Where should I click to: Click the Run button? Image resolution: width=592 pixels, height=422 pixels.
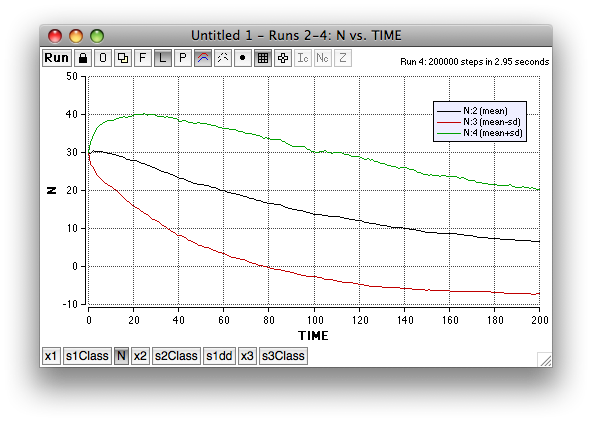tap(57, 58)
